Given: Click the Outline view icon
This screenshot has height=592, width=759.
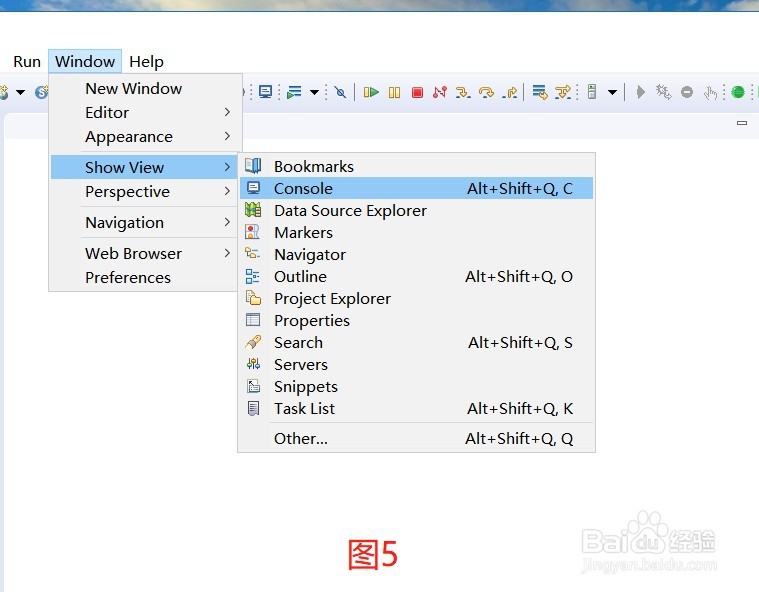Looking at the screenshot, I should point(252,276).
